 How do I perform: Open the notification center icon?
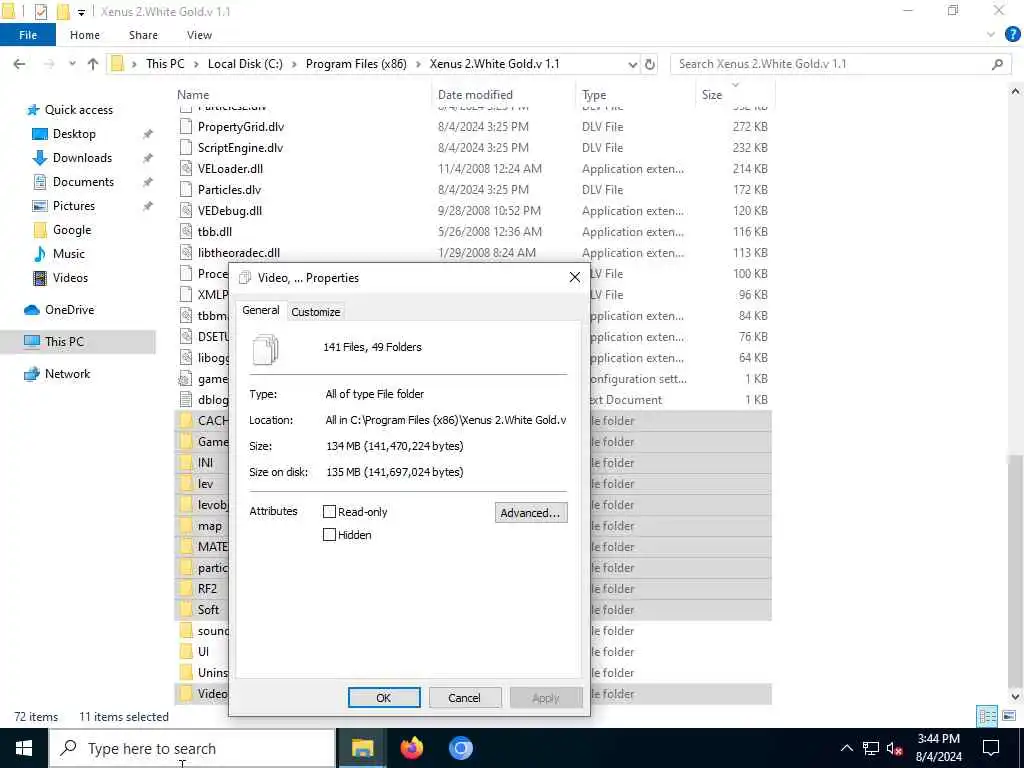click(x=991, y=748)
